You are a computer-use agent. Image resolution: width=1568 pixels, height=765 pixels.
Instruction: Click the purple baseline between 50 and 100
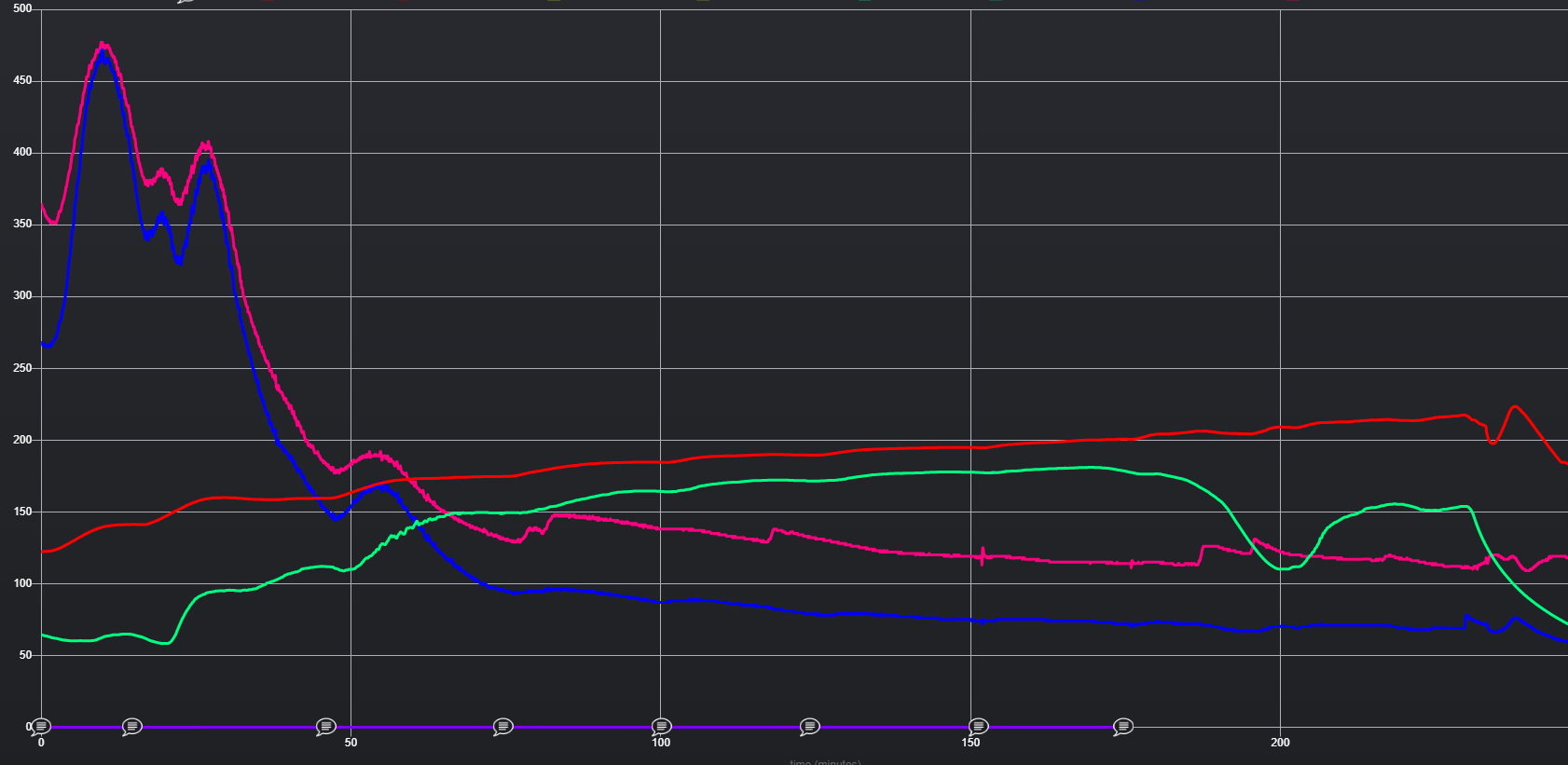[x=578, y=727]
